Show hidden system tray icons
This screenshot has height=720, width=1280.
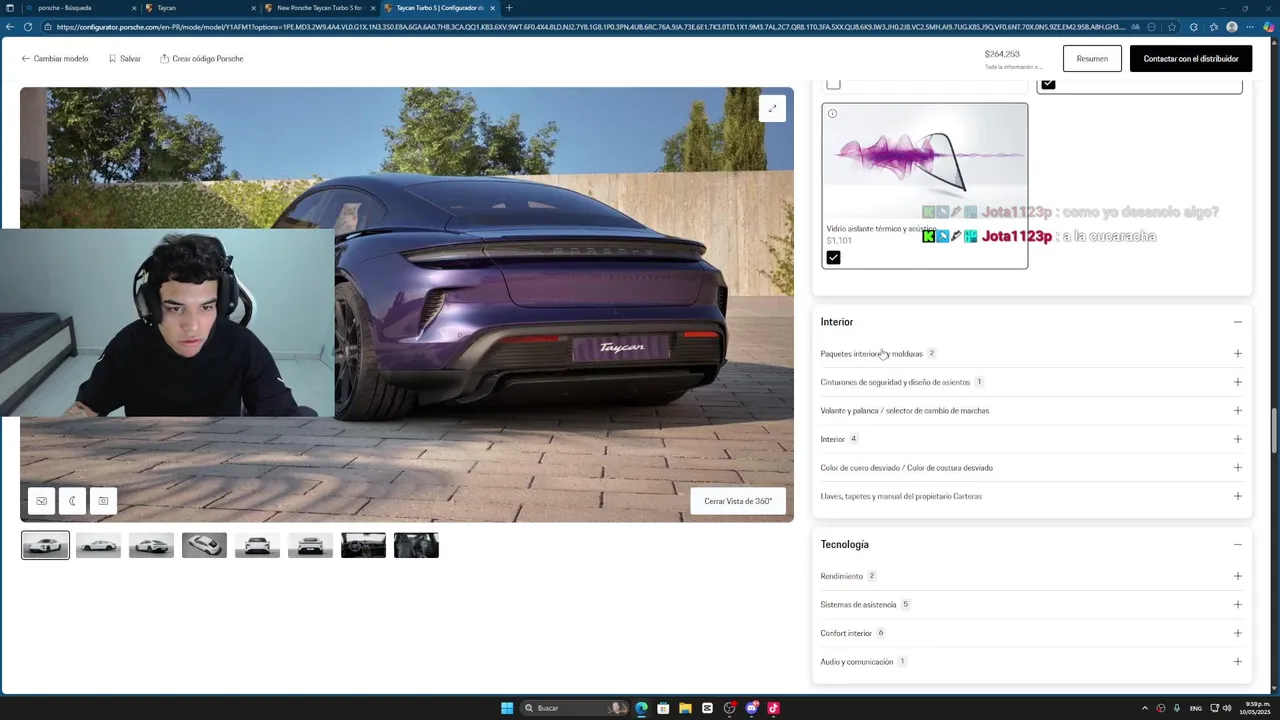point(1145,708)
